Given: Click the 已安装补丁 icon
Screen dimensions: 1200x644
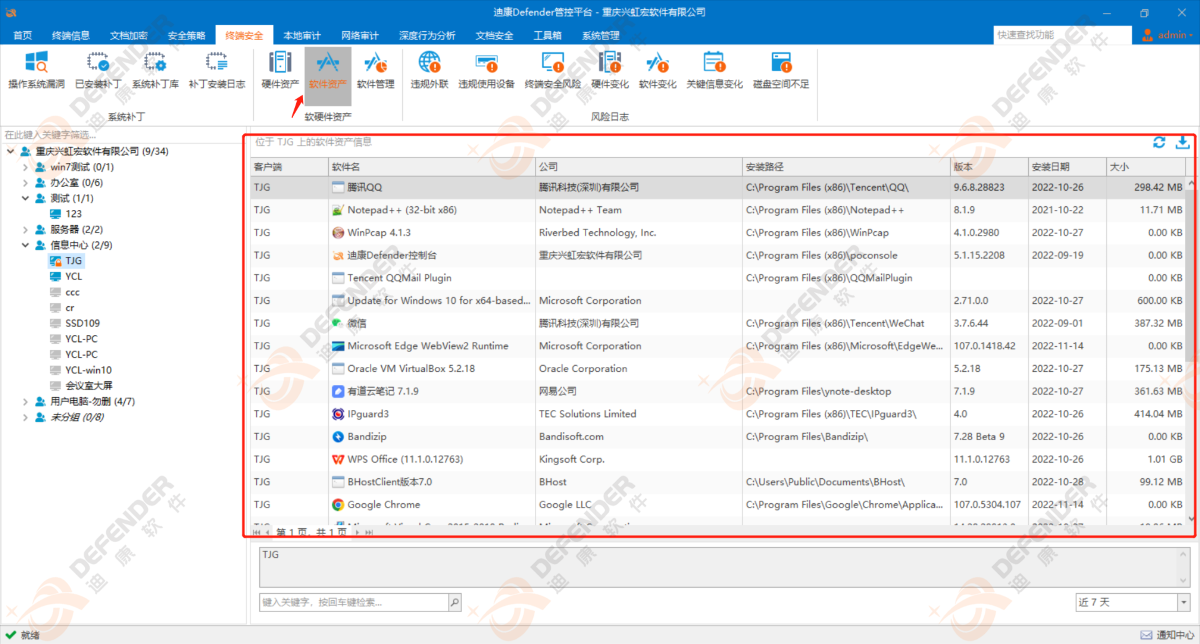Looking at the screenshot, I should (x=97, y=69).
